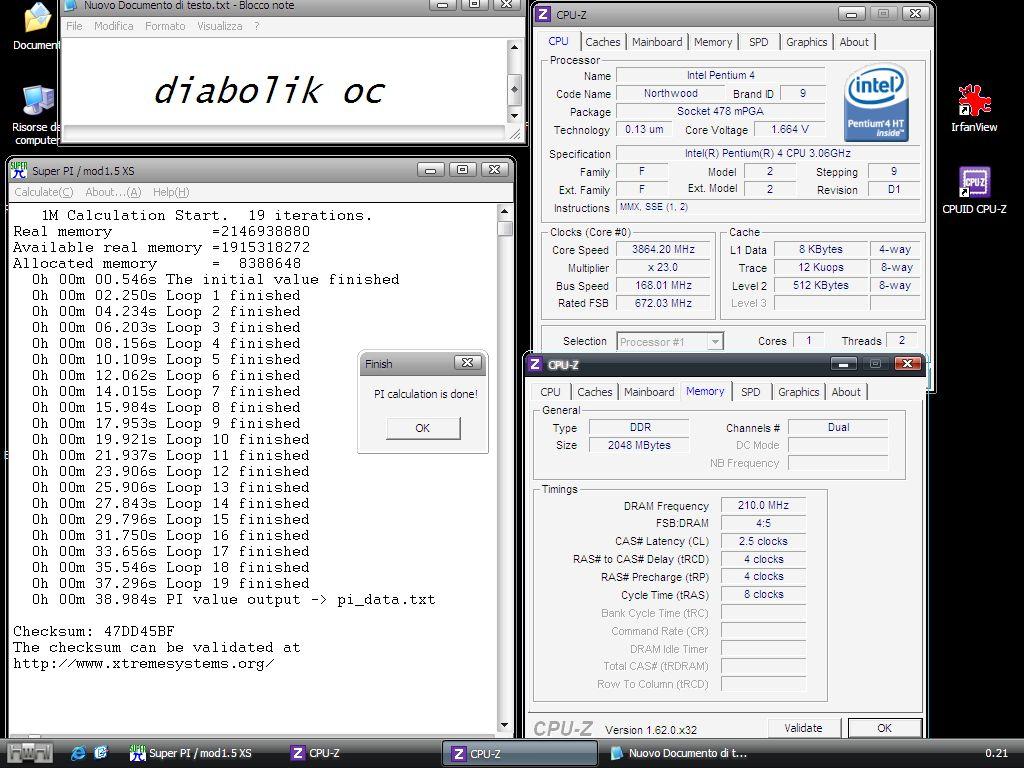Viewport: 1024px width, 768px height.
Task: Minimize the lower CPU-Z window
Action: pyautogui.click(x=843, y=364)
